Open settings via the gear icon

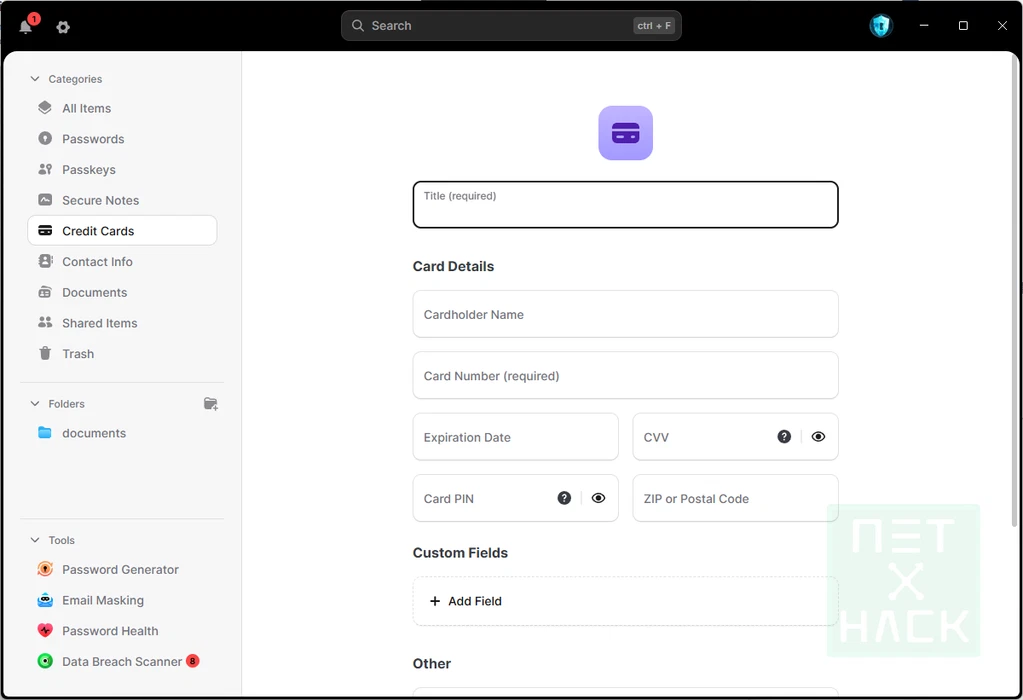click(x=63, y=27)
